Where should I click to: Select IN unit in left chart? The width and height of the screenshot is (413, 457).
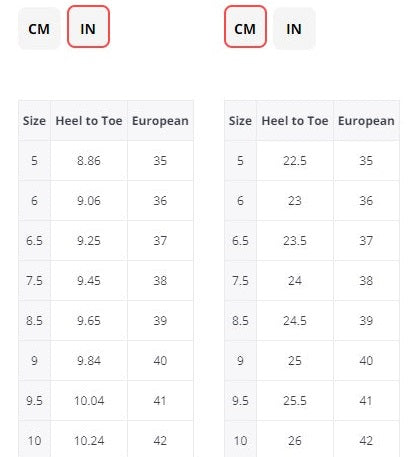[88, 27]
